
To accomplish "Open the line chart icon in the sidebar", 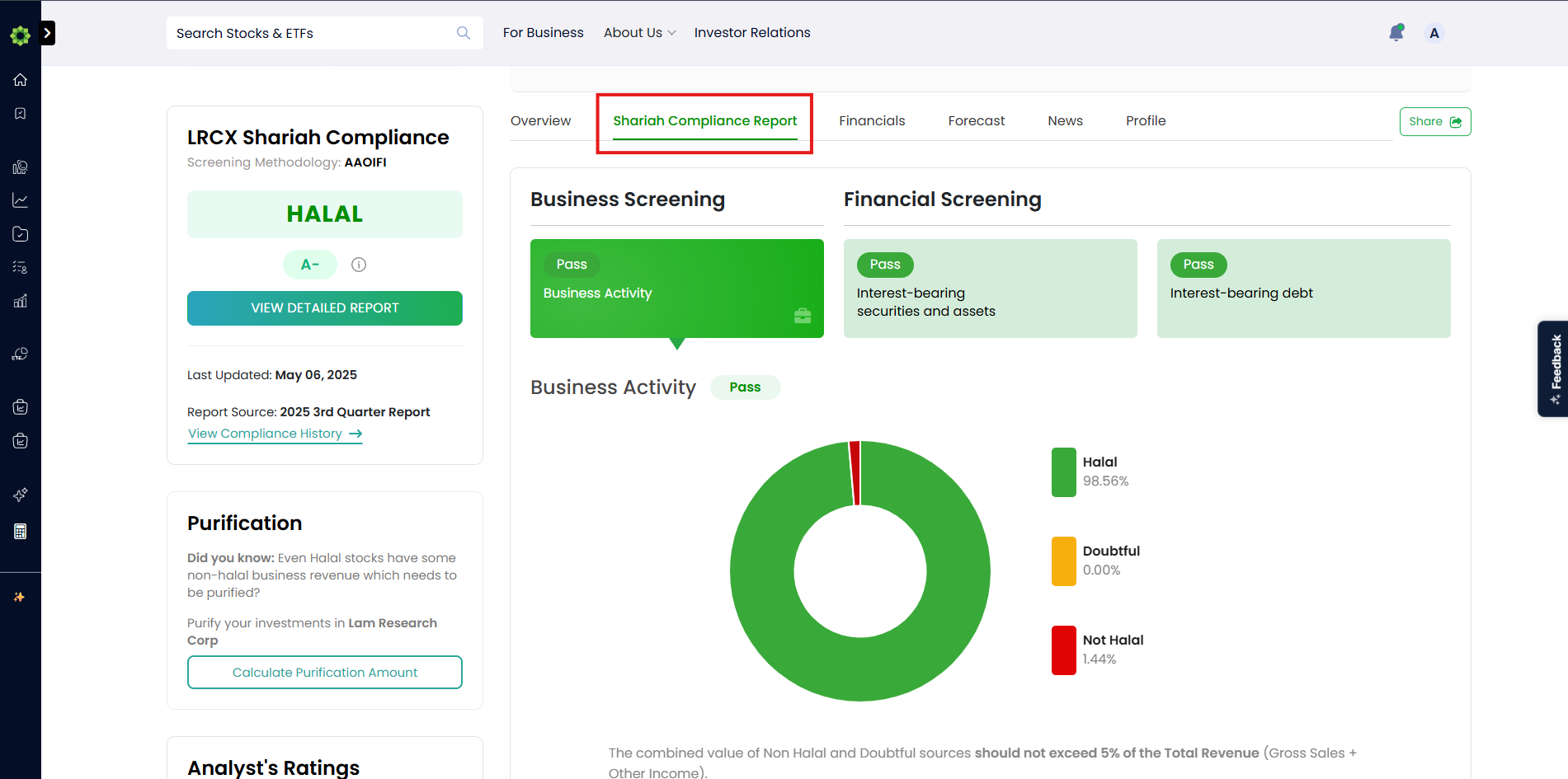I will 21,200.
